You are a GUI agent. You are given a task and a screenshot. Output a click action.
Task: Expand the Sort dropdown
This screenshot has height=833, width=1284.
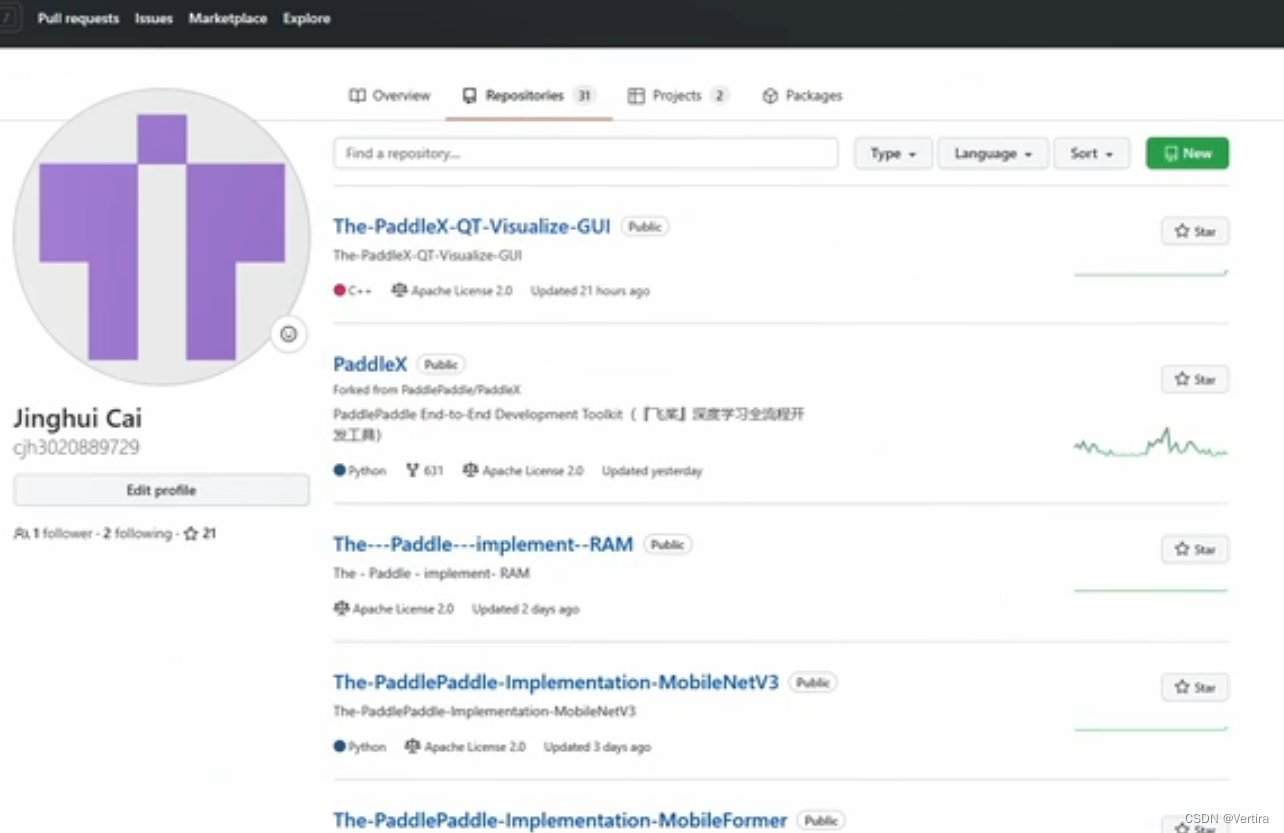click(x=1091, y=153)
